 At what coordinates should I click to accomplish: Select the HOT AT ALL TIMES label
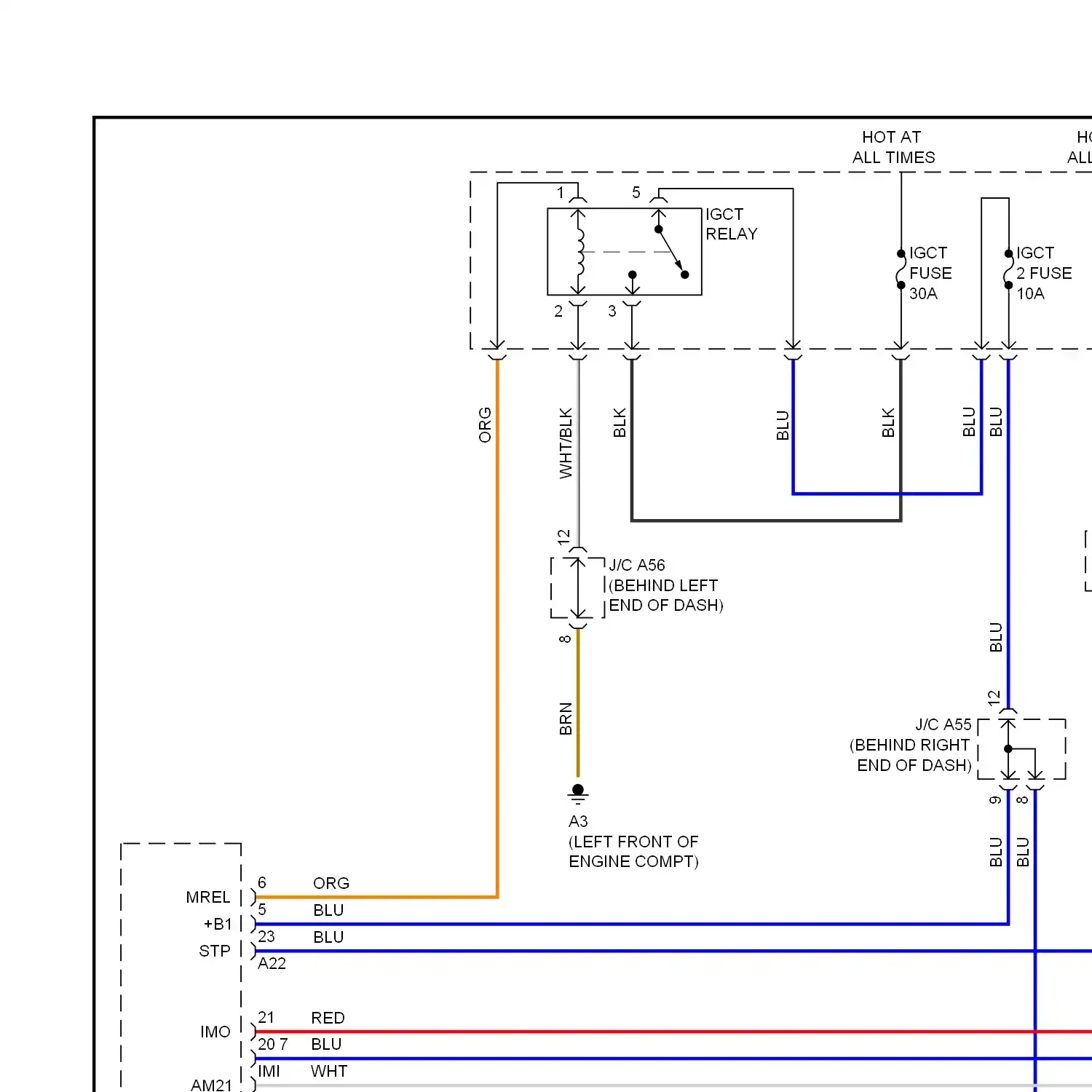pyautogui.click(x=893, y=147)
